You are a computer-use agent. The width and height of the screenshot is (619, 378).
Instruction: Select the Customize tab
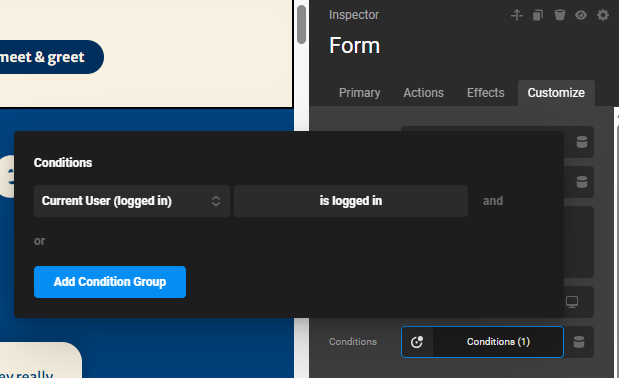pos(556,93)
